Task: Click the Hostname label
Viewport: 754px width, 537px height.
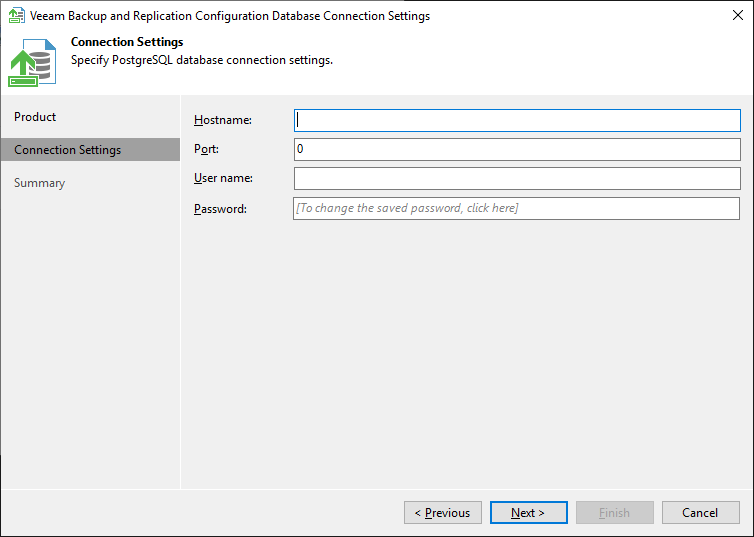Action: point(223,120)
